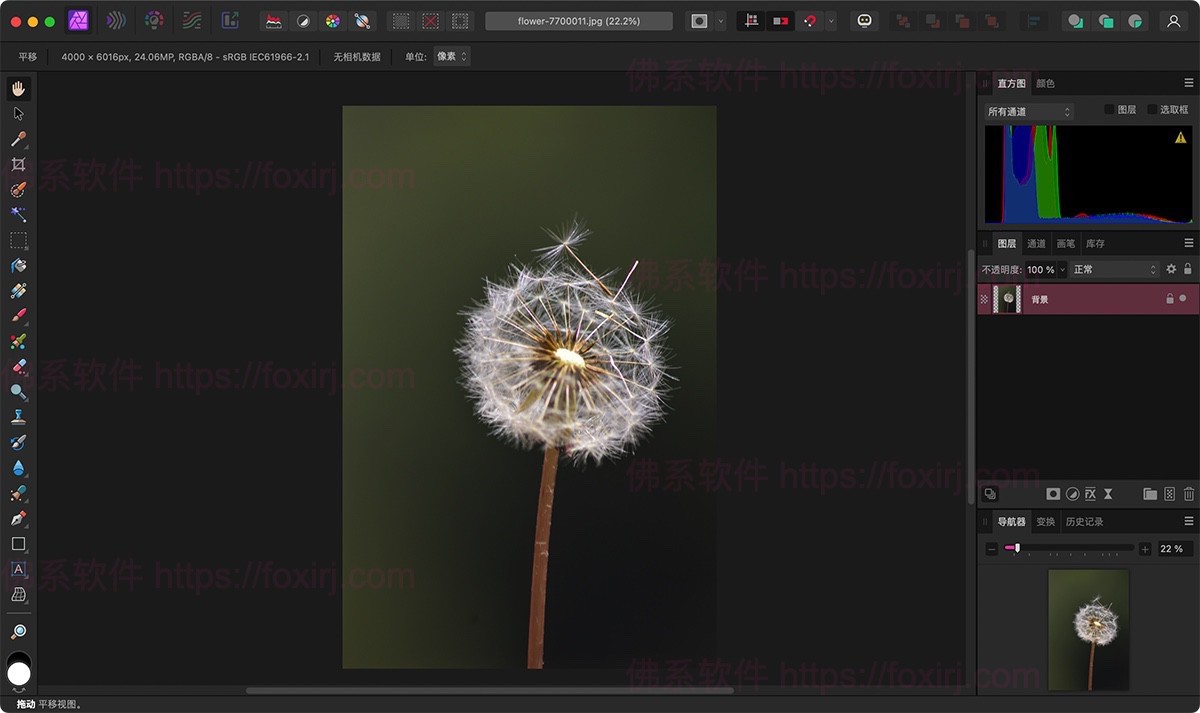Click the Delete layer trash icon
1200x713 pixels.
(1188, 494)
